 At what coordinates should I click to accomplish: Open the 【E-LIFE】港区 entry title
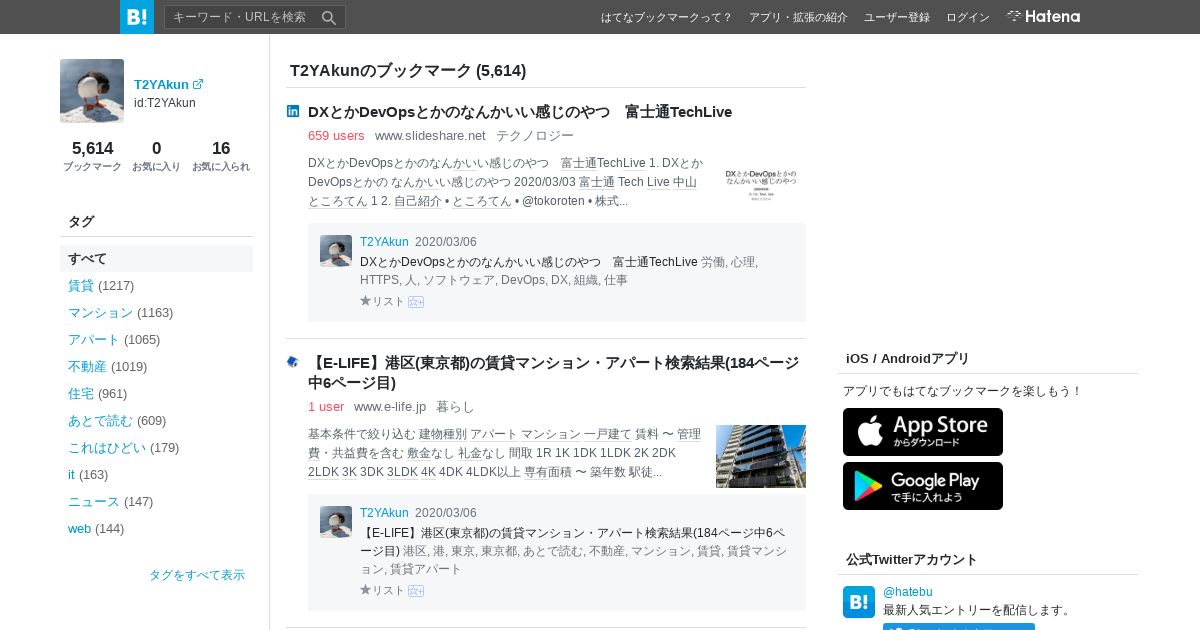pos(553,372)
